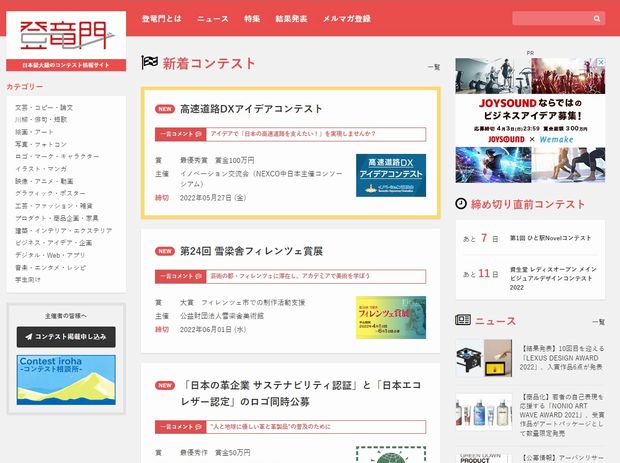Click NEW badge of フィレンツェ賞展 contest
Screen dimensions: 620x463
click(x=165, y=251)
